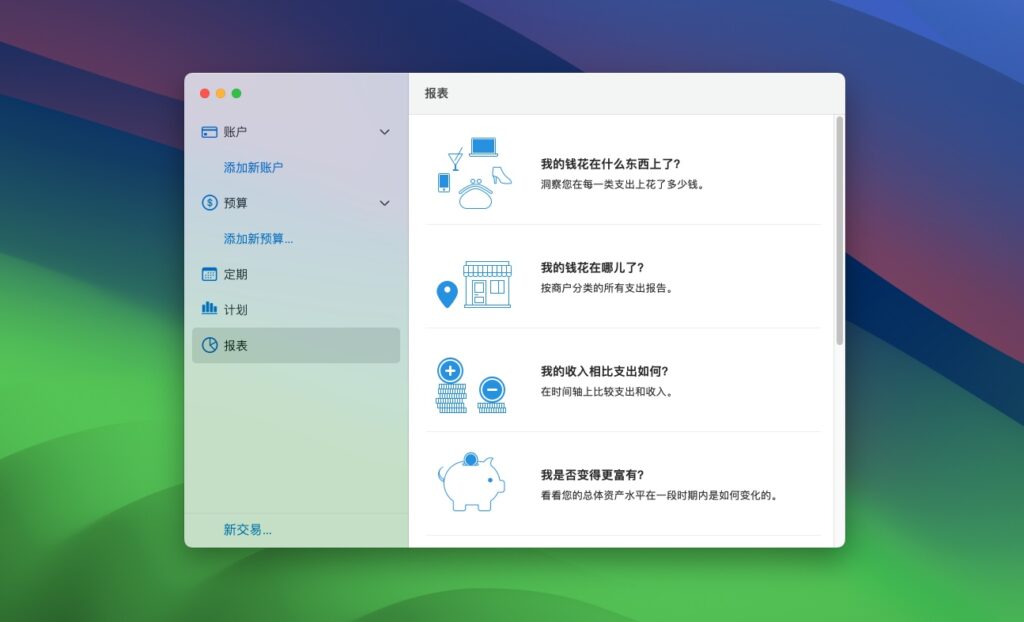This screenshot has width=1024, height=622.
Task: Collapse the 预算 section chevron
Action: coord(384,203)
